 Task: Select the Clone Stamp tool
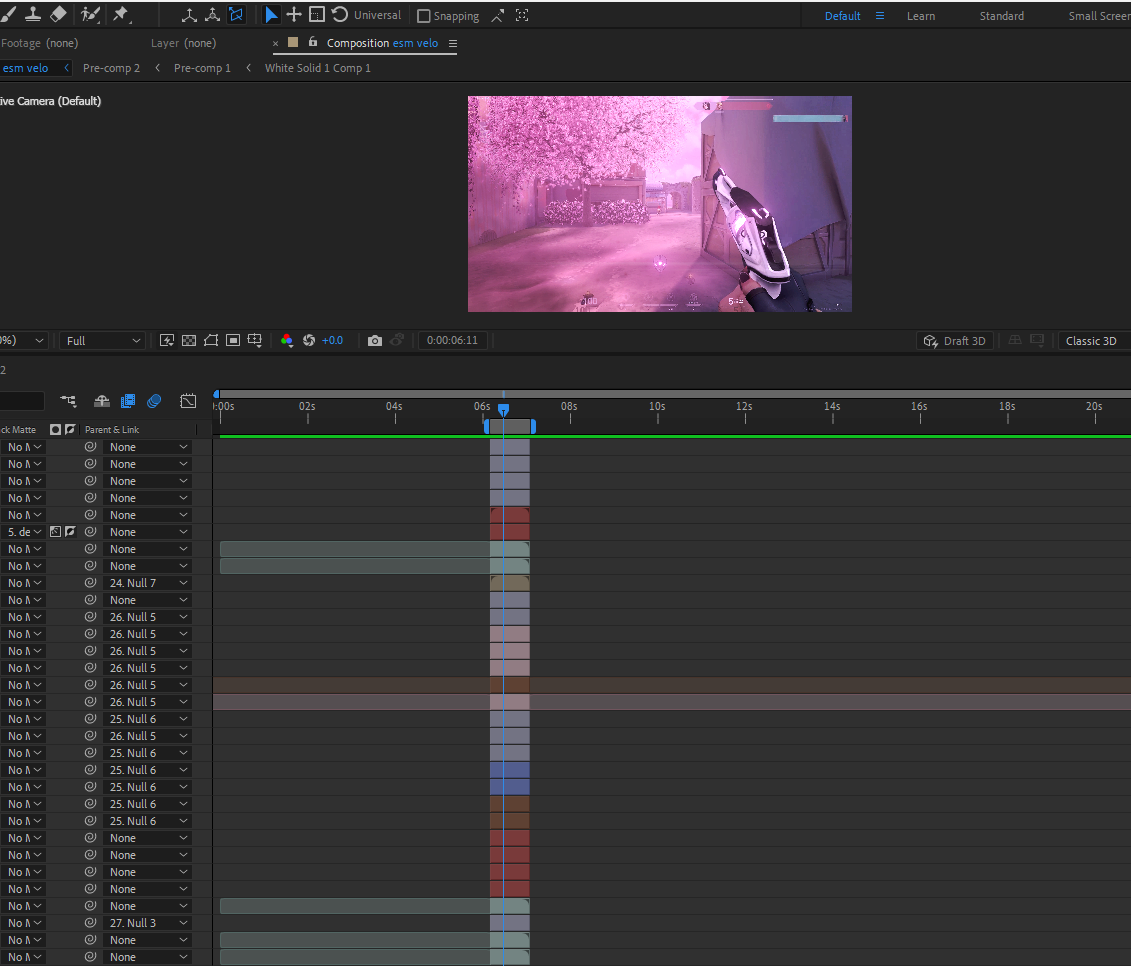click(x=32, y=14)
